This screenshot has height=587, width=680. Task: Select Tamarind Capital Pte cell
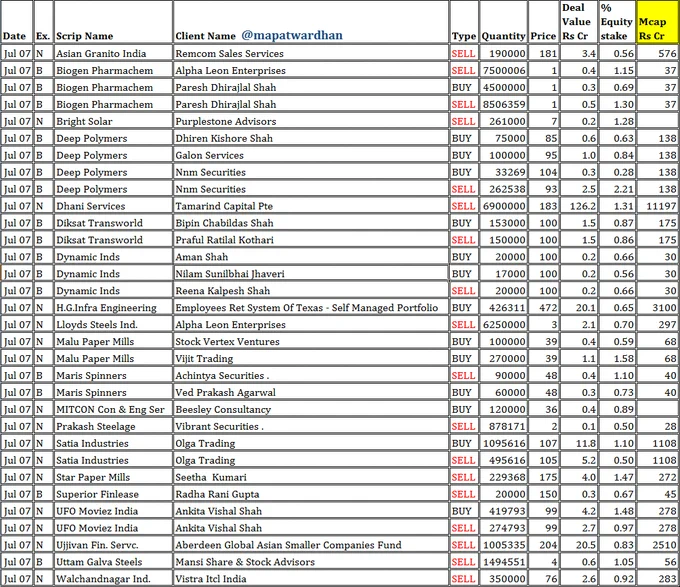click(311, 206)
